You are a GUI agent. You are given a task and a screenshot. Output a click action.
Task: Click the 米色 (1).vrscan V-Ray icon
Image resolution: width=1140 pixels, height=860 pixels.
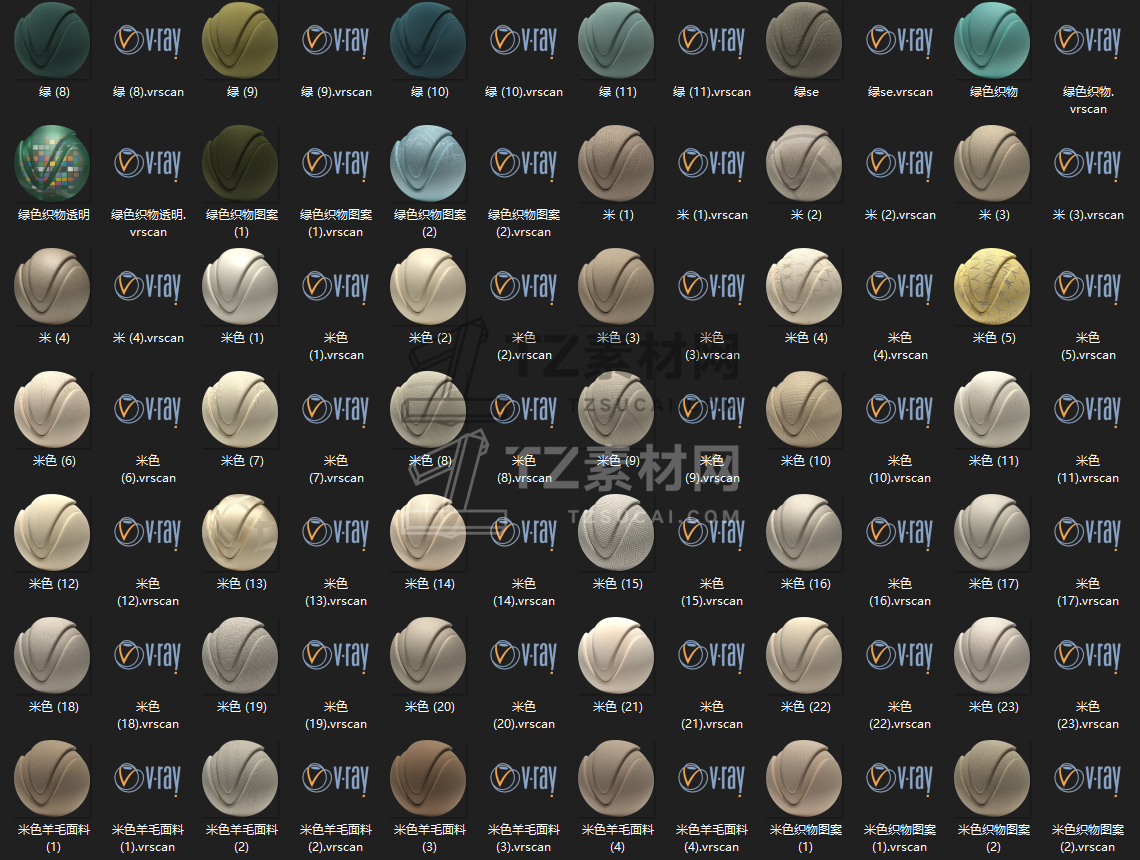click(336, 286)
